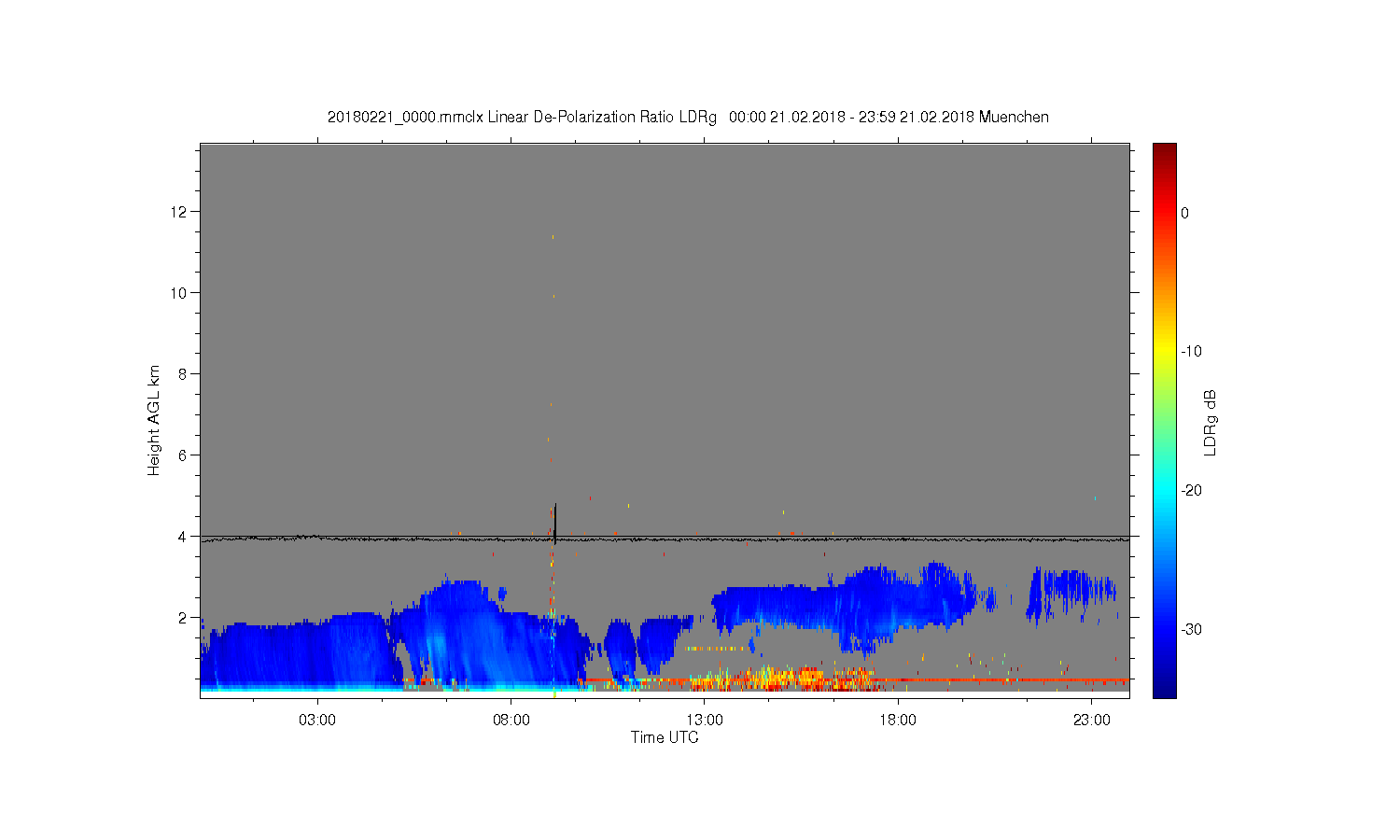Click the colorbar value label -20
Screen dimensions: 1400x840
click(1191, 491)
